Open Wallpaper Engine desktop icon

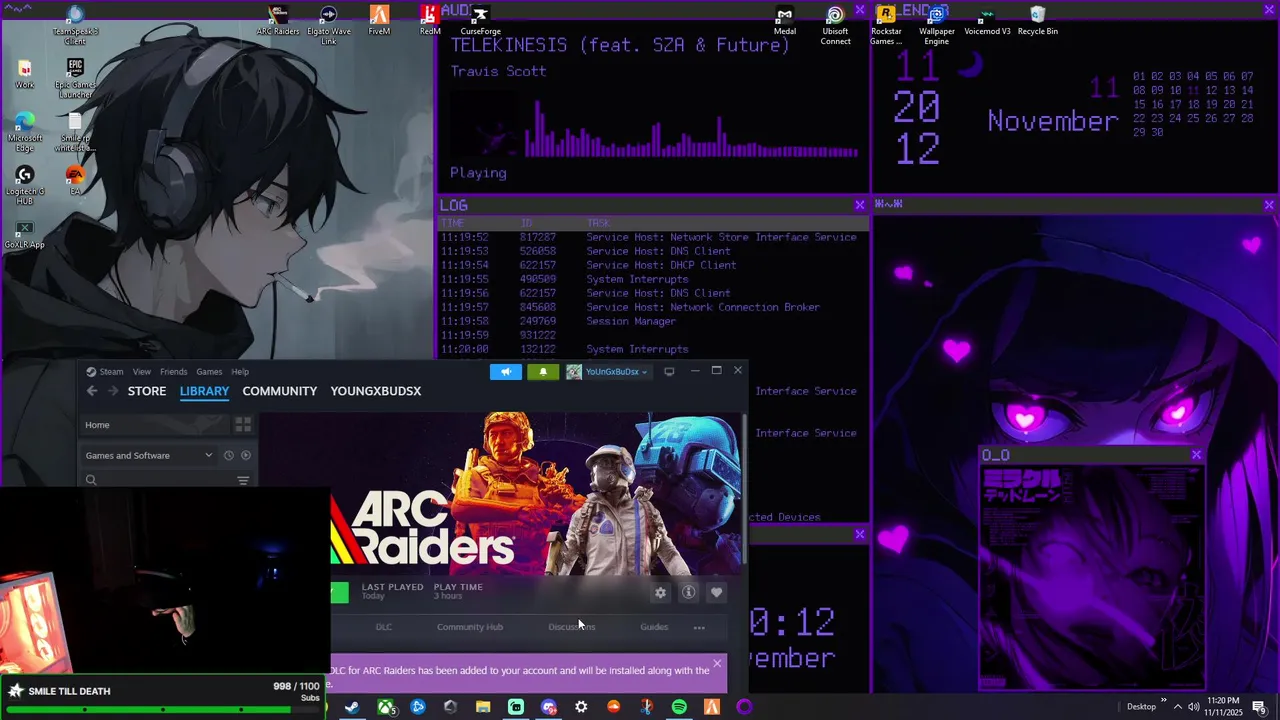point(936,24)
